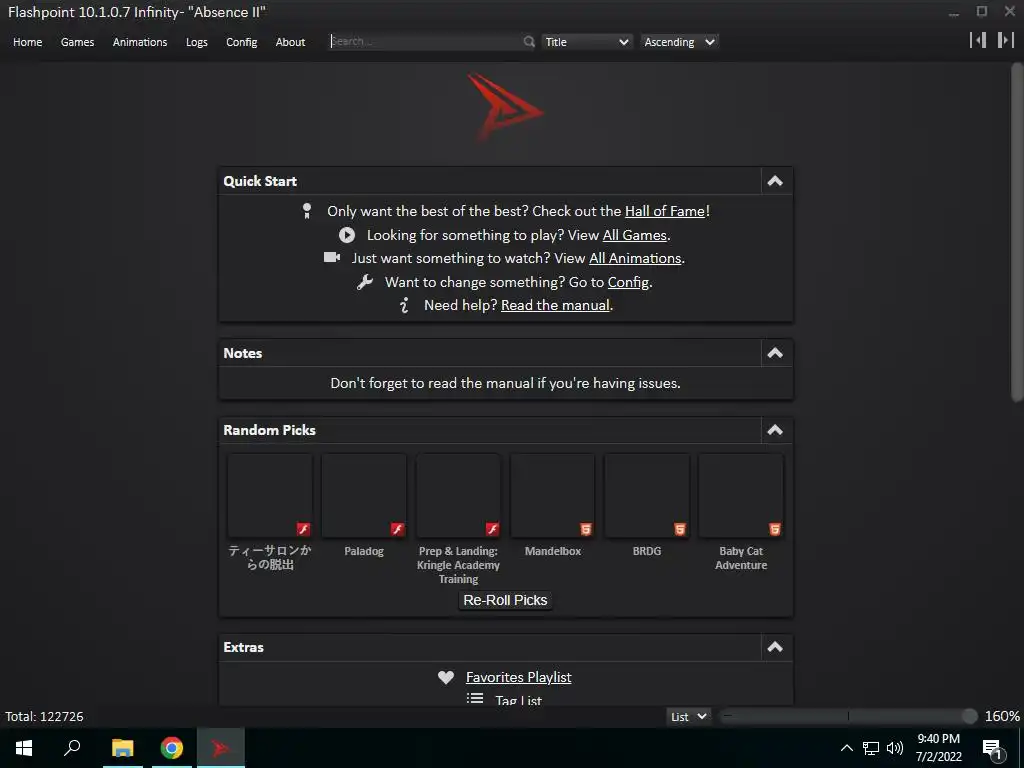Viewport: 1024px width, 768px height.
Task: Open the Ascending order dropdown
Action: (679, 42)
